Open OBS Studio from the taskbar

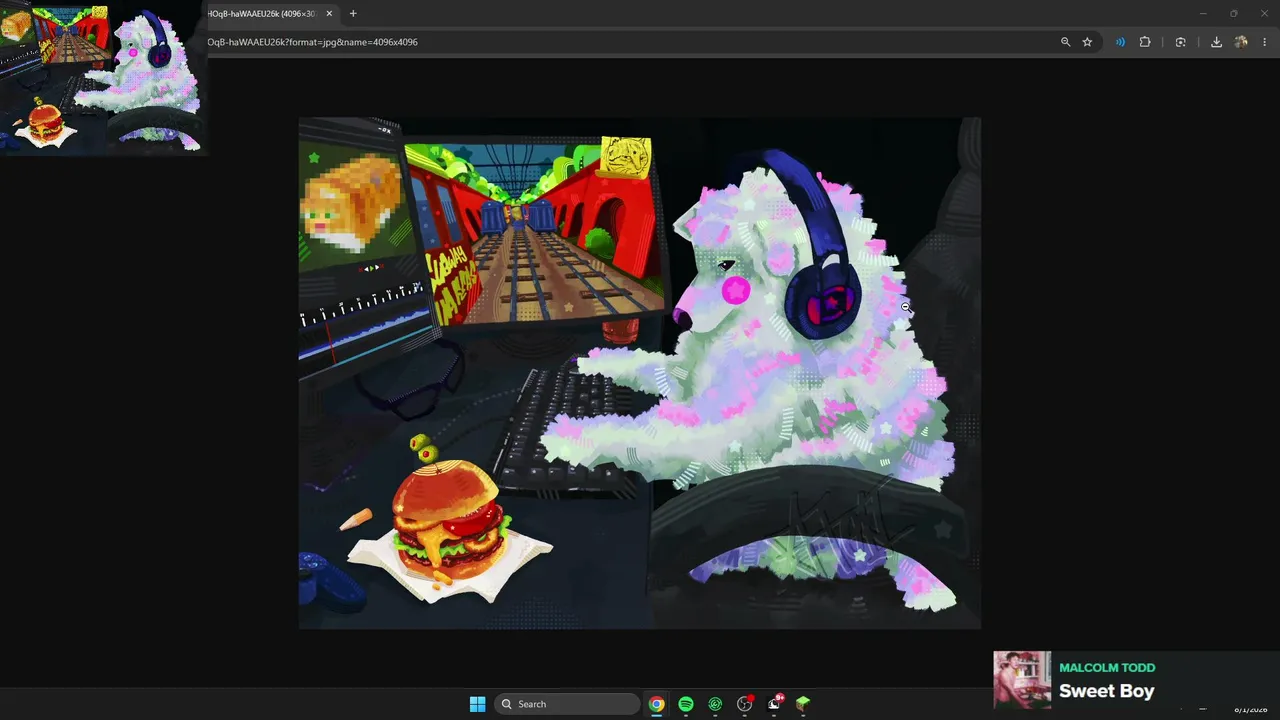tap(744, 704)
